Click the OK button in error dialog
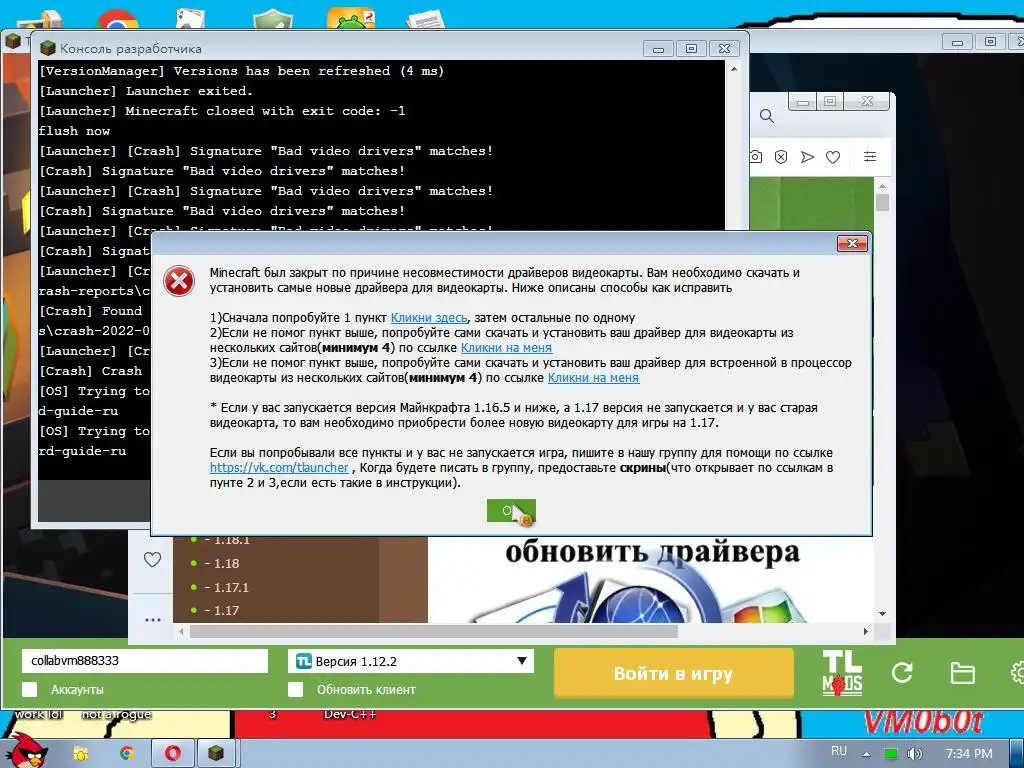This screenshot has height=768, width=1024. pyautogui.click(x=511, y=511)
